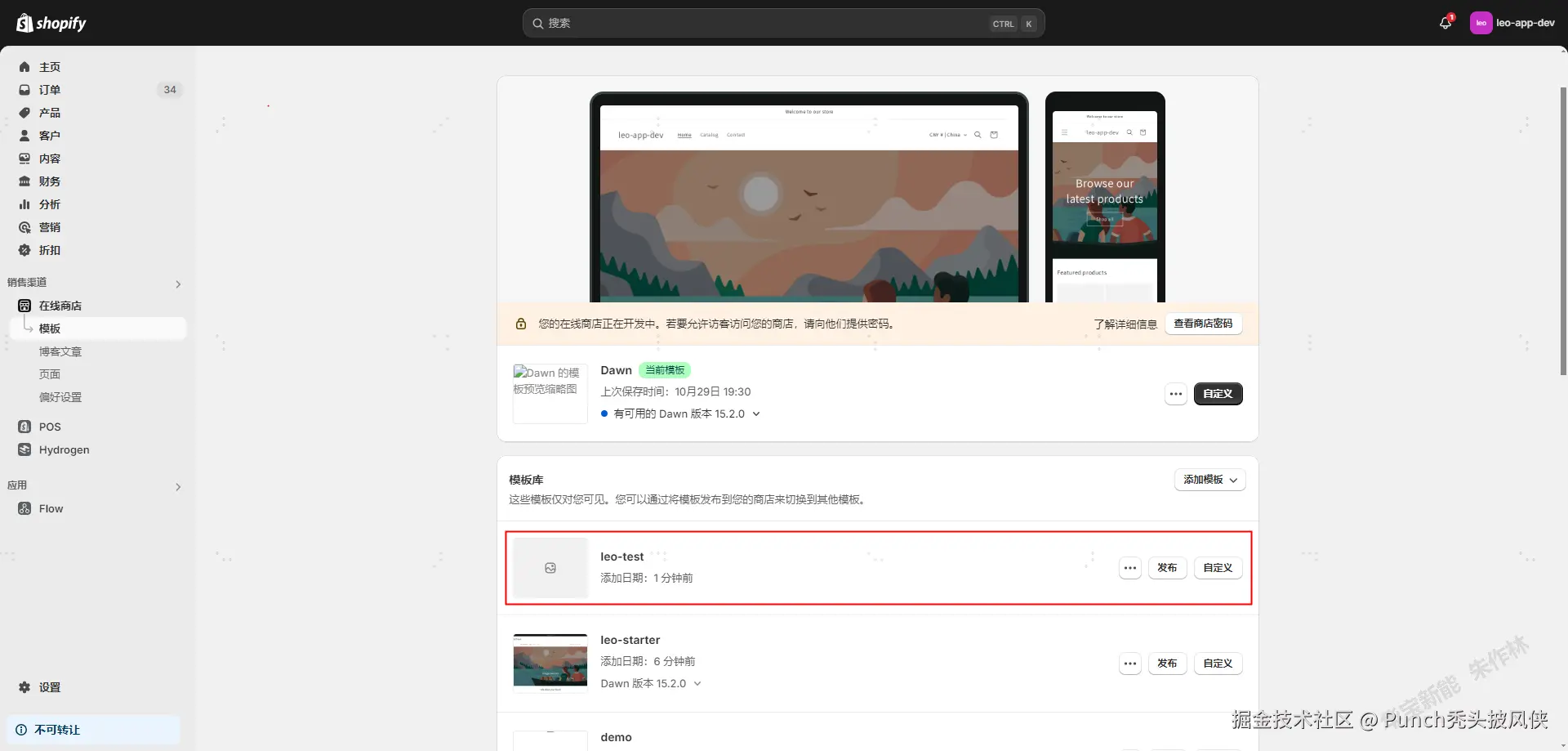Click the search magnifier icon

(538, 24)
